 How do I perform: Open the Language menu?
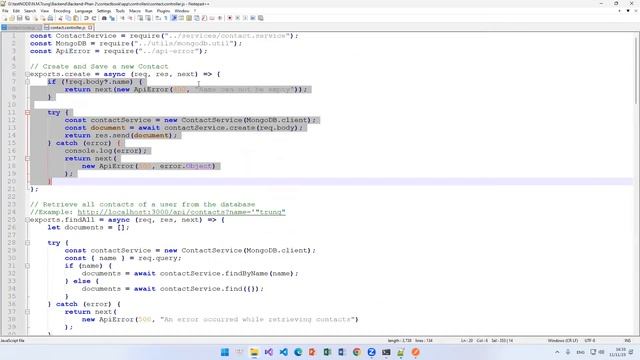click(x=84, y=11)
